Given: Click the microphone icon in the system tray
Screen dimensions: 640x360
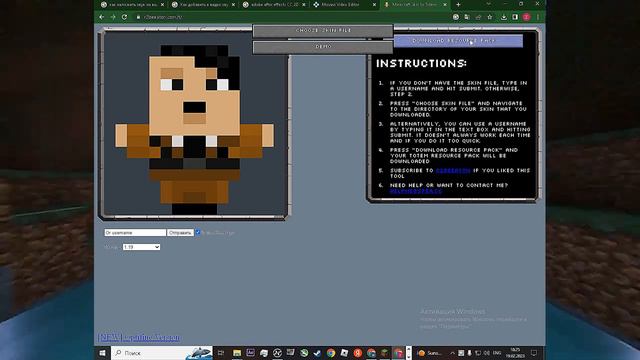Looking at the screenshot, I should tap(469, 353).
